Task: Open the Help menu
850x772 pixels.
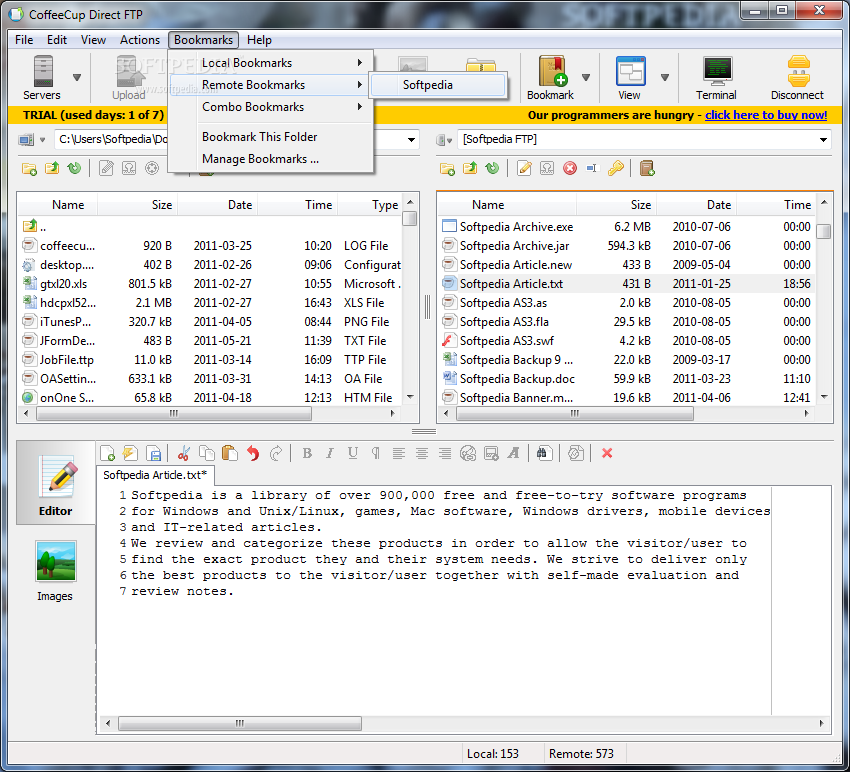Action: coord(259,40)
